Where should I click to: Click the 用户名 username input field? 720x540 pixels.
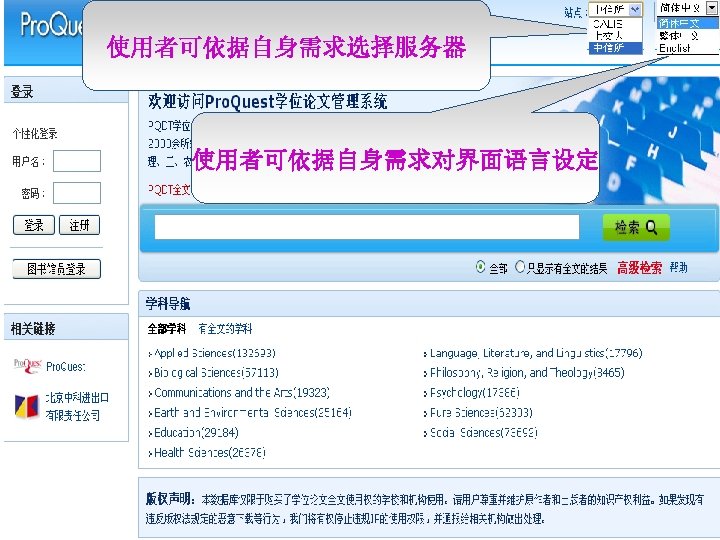77,161
